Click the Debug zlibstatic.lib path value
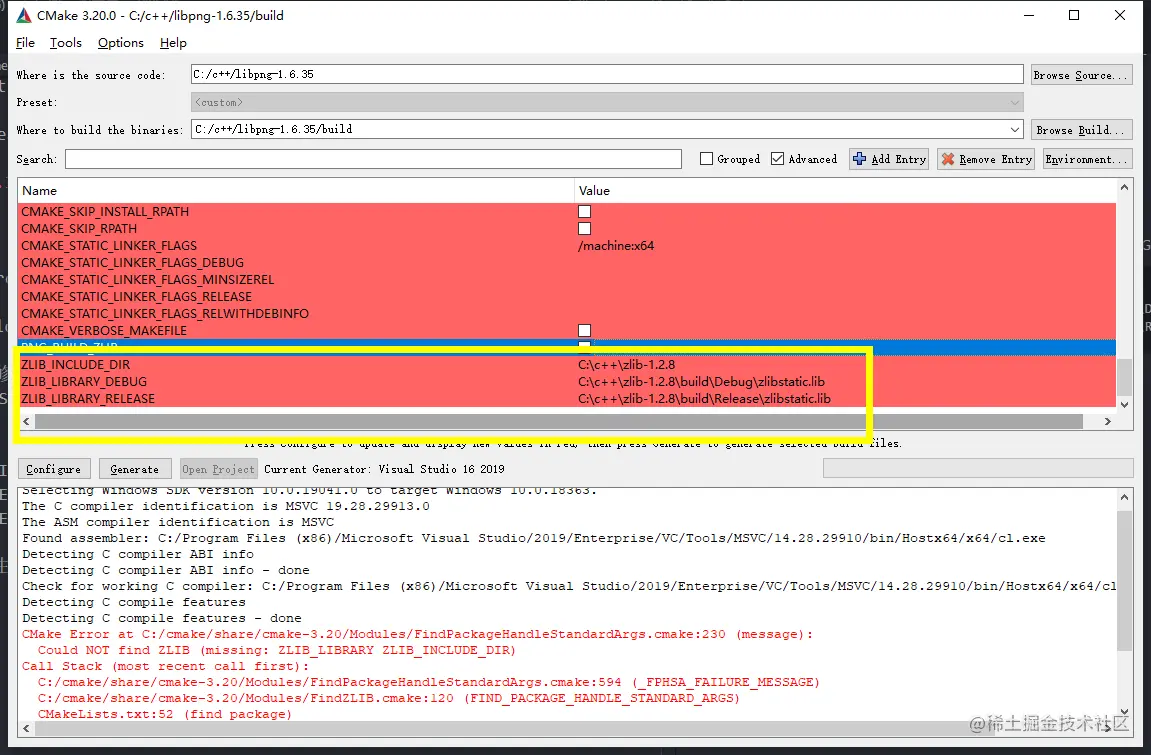The height and width of the screenshot is (755, 1151). click(x=701, y=382)
